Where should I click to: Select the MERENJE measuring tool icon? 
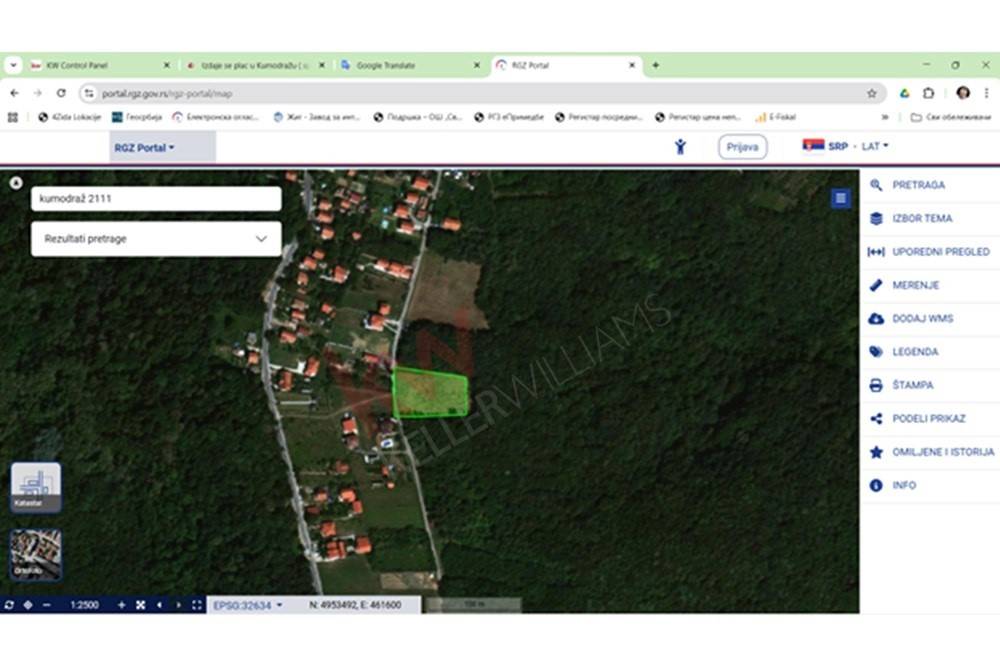click(876, 285)
